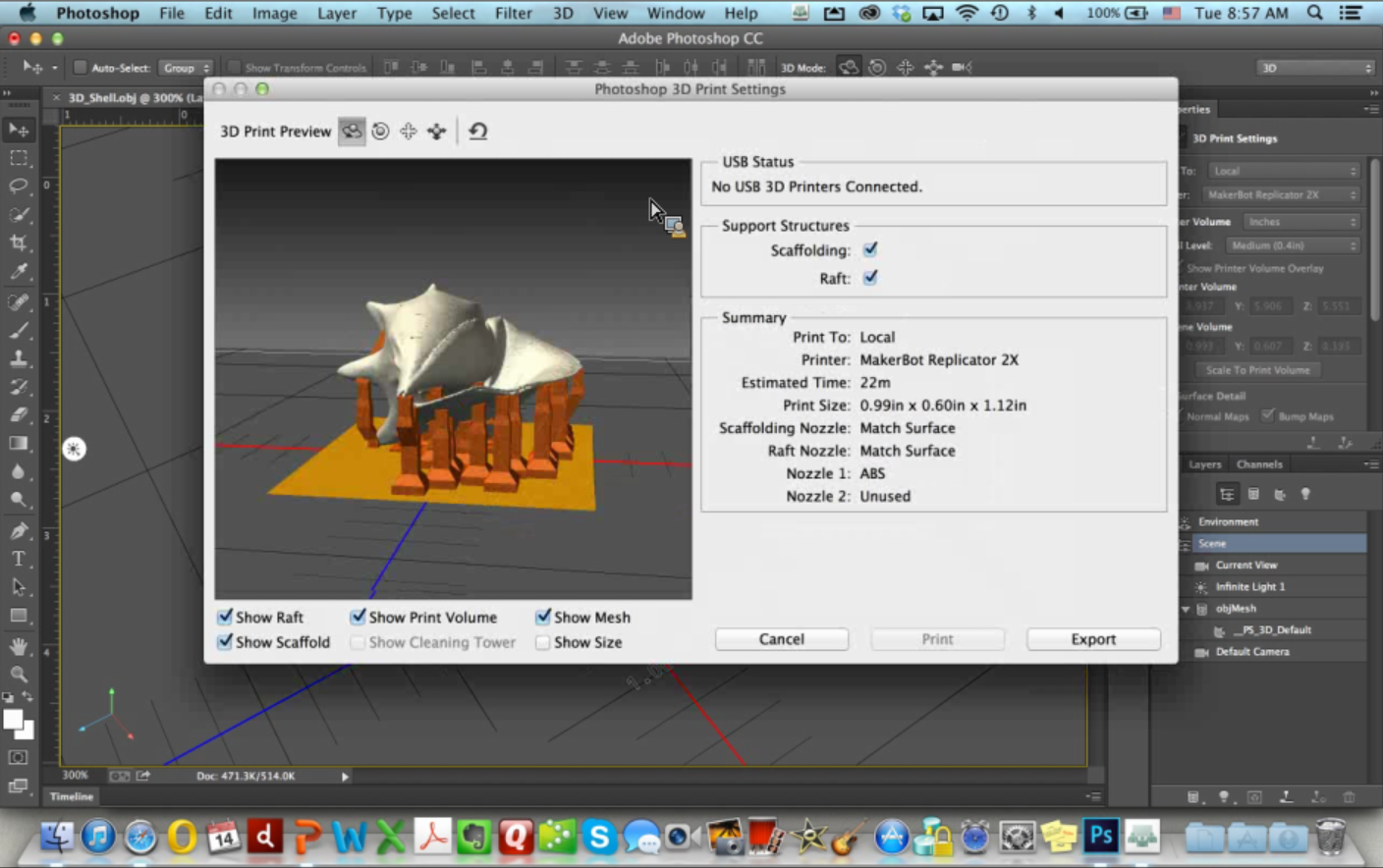1383x868 pixels.
Task: Reset the 3D preview camera view
Action: pos(478,132)
